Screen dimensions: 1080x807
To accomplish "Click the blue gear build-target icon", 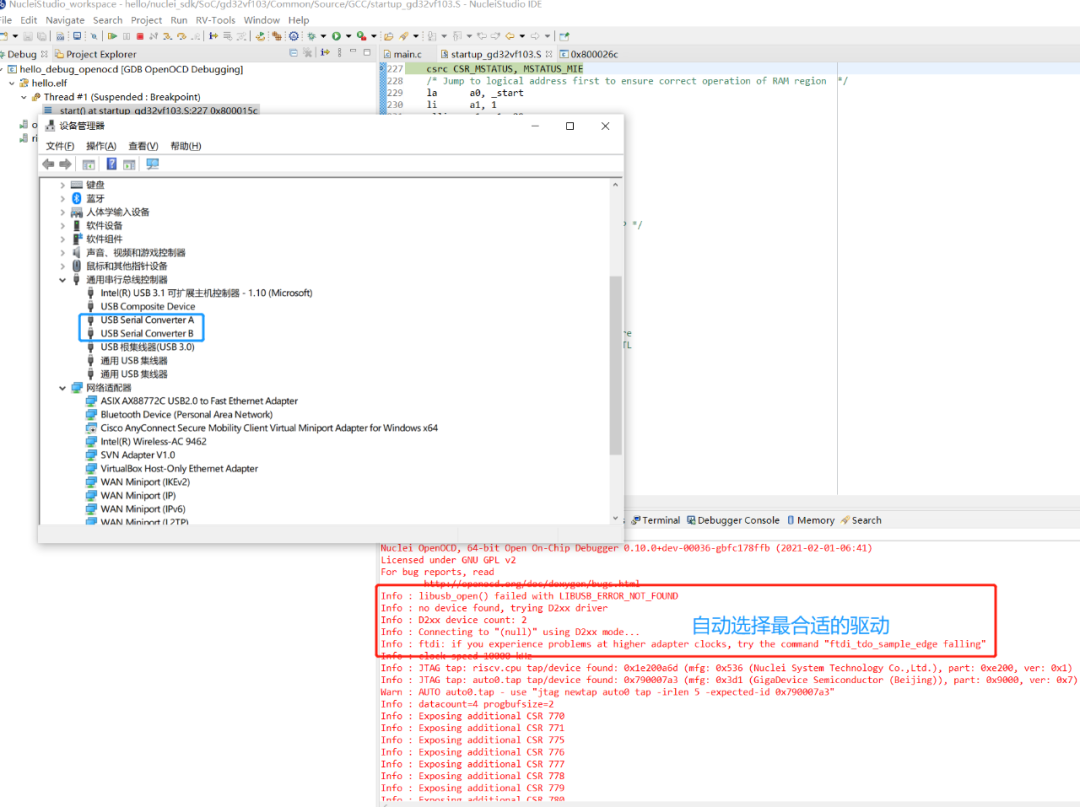I will point(293,36).
